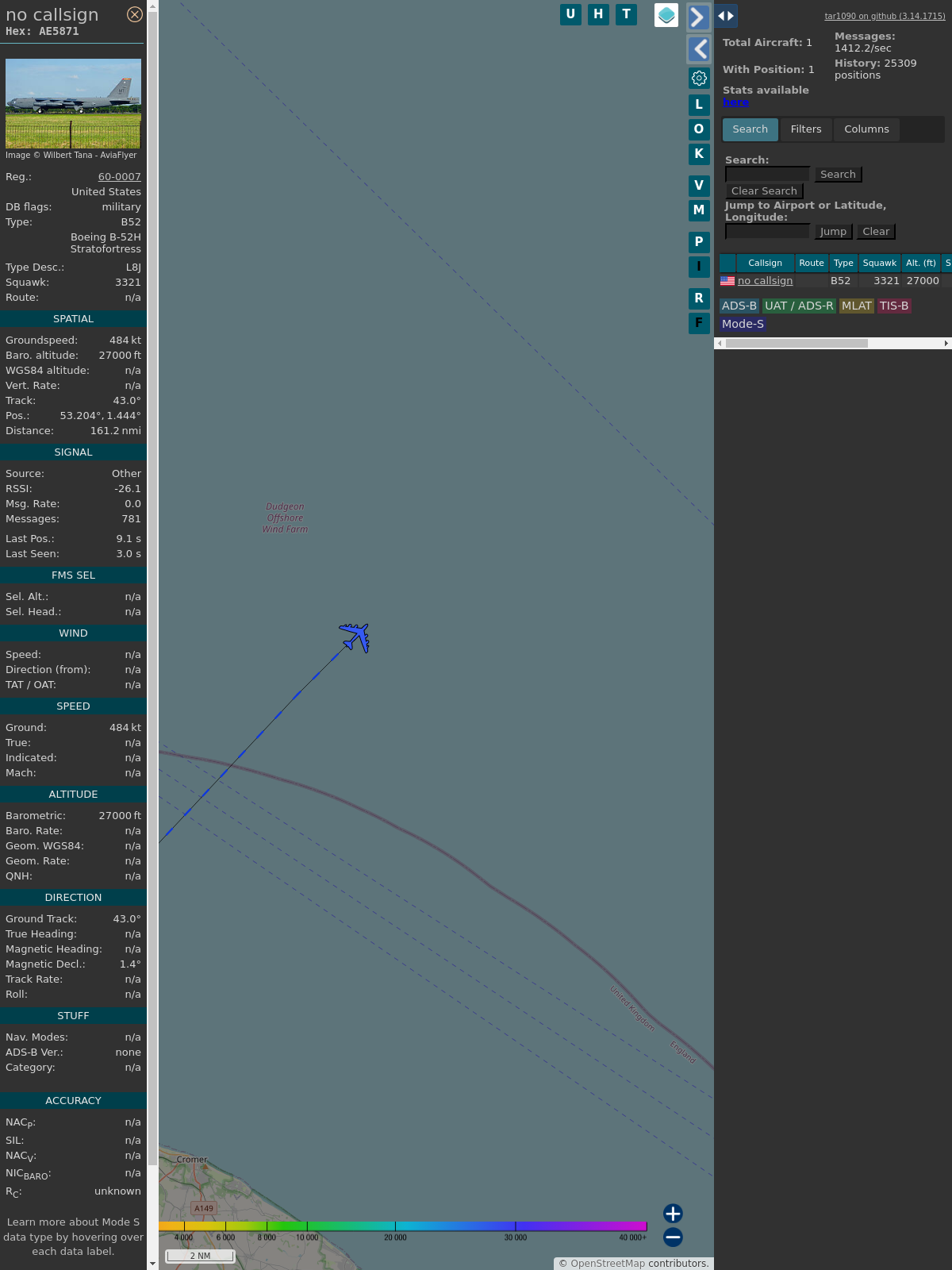The image size is (952, 1270).
Task: Click the FMS SEL section header
Action: point(73,575)
